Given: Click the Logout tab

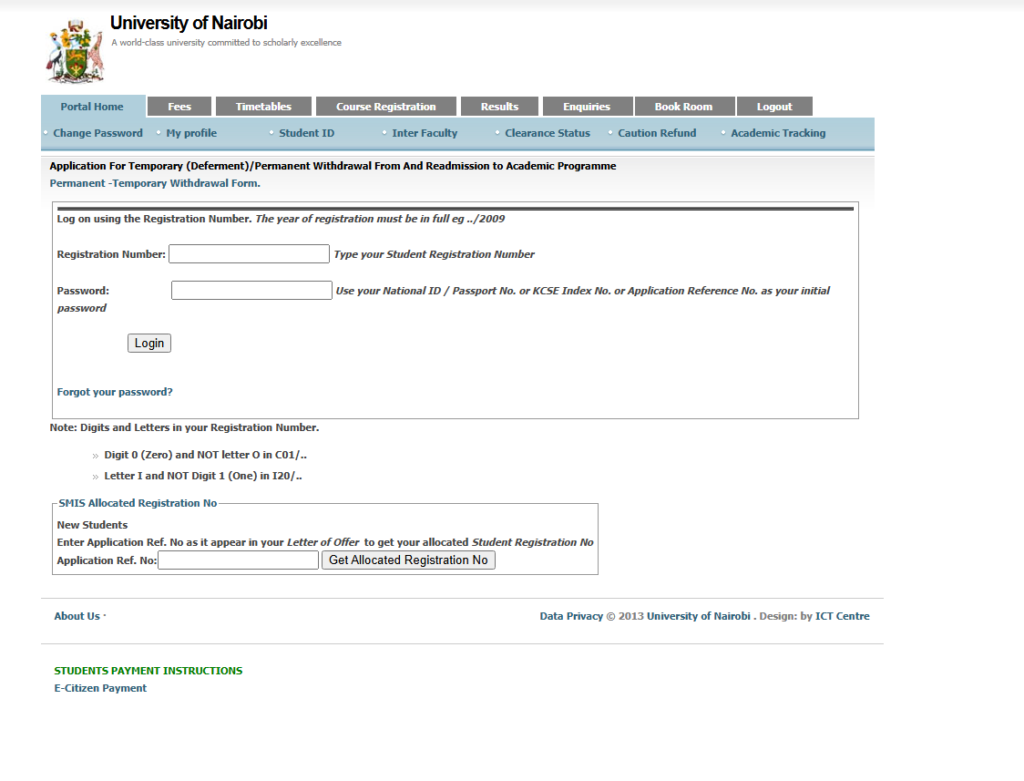Looking at the screenshot, I should tap(774, 107).
